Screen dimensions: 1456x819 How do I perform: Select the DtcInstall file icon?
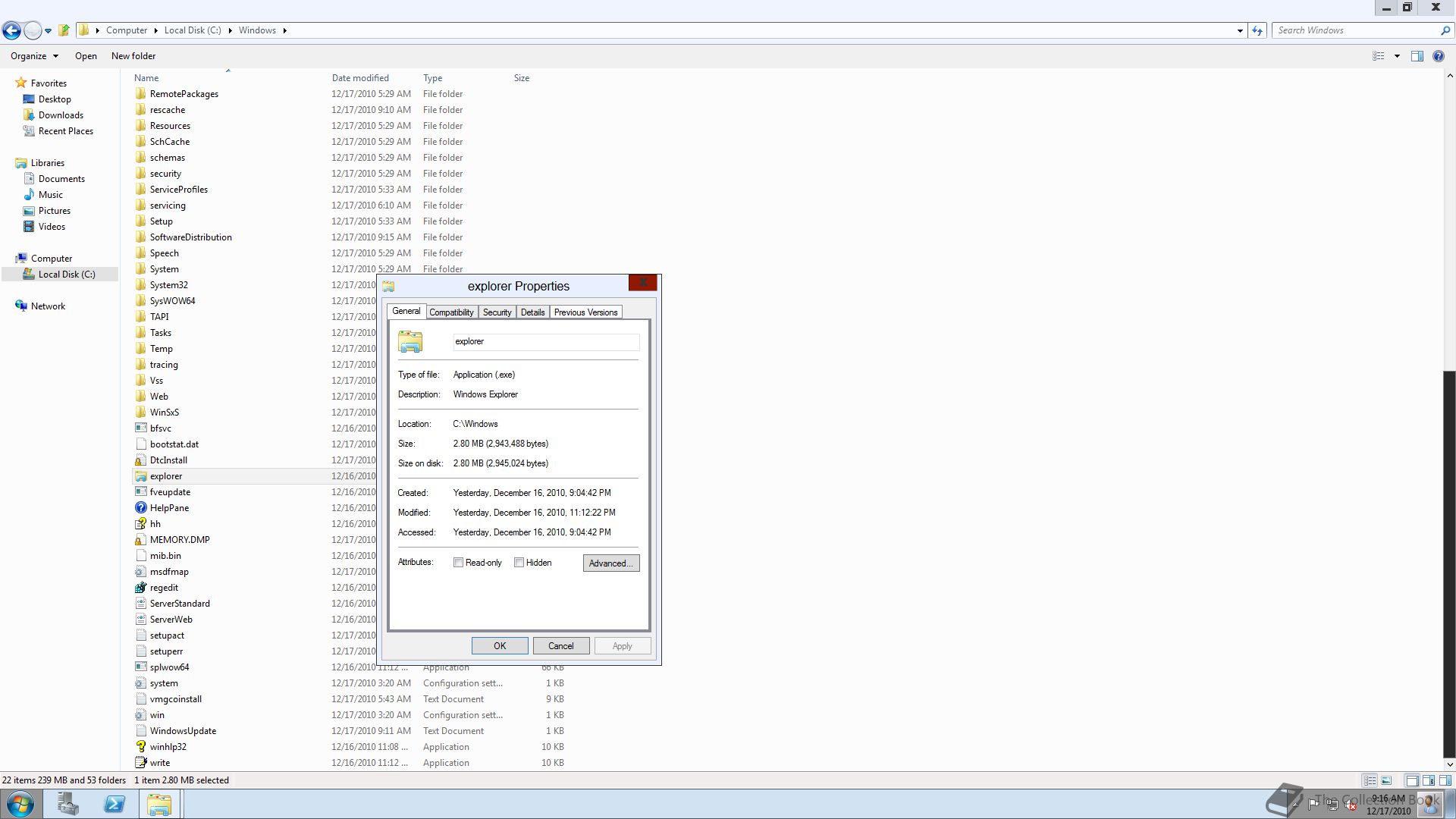click(140, 460)
